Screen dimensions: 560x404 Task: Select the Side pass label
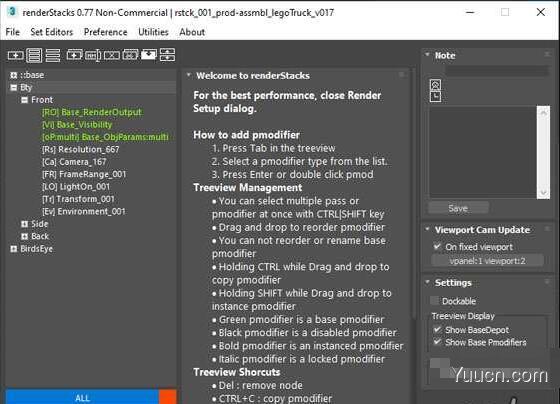40,224
